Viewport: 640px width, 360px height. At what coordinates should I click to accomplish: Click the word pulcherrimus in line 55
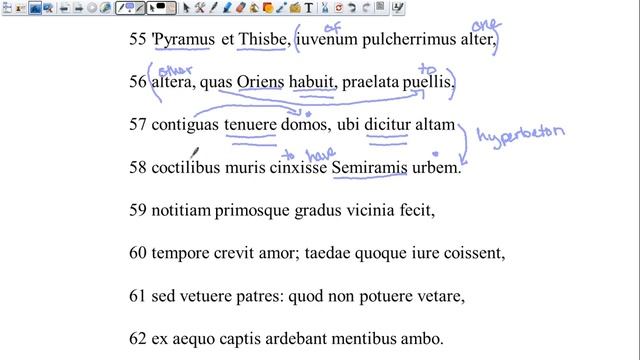pyautogui.click(x=409, y=40)
